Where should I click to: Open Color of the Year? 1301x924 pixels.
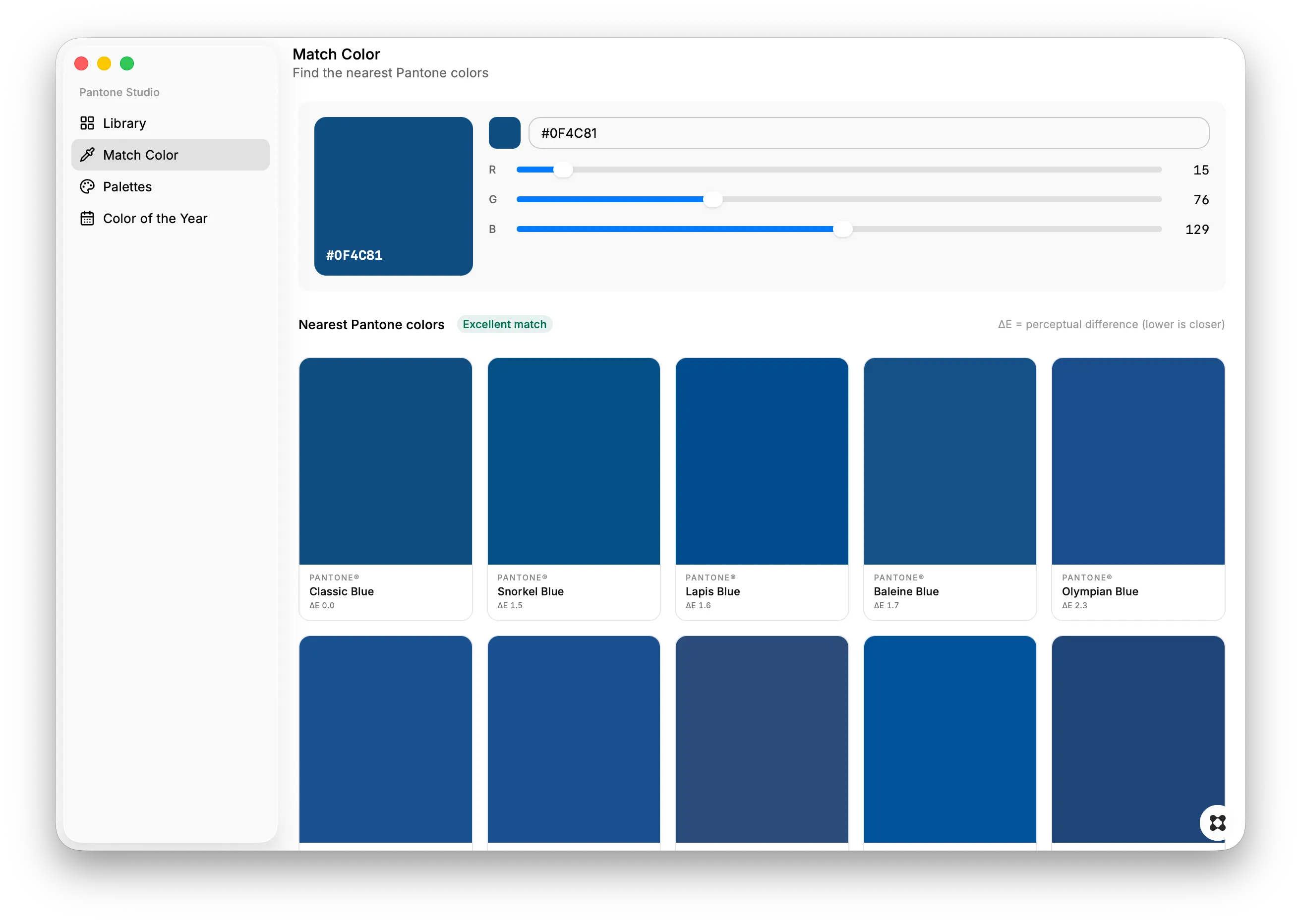pos(170,219)
